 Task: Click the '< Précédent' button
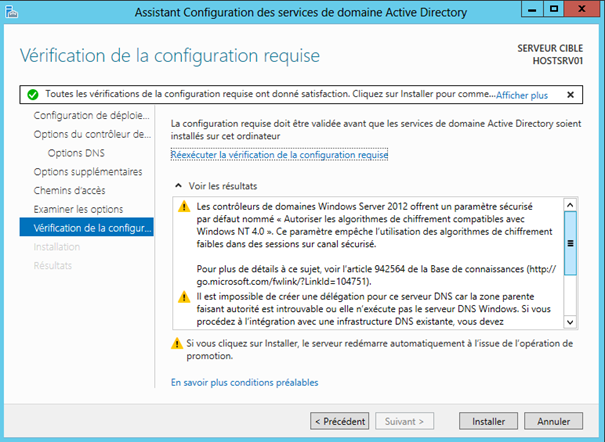click(x=340, y=420)
